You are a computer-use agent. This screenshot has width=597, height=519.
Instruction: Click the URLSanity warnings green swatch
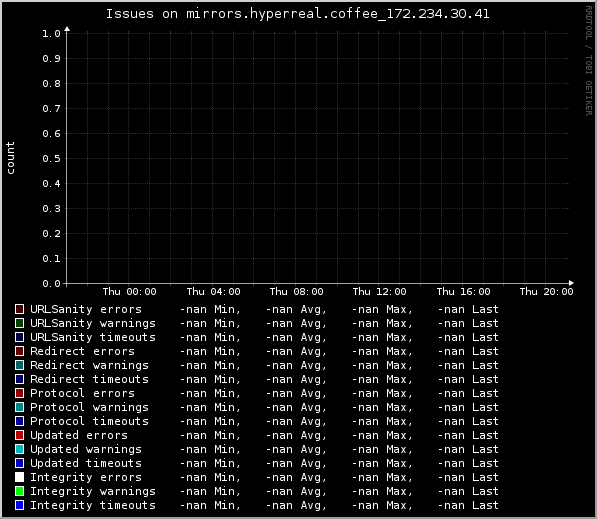tap(19, 323)
